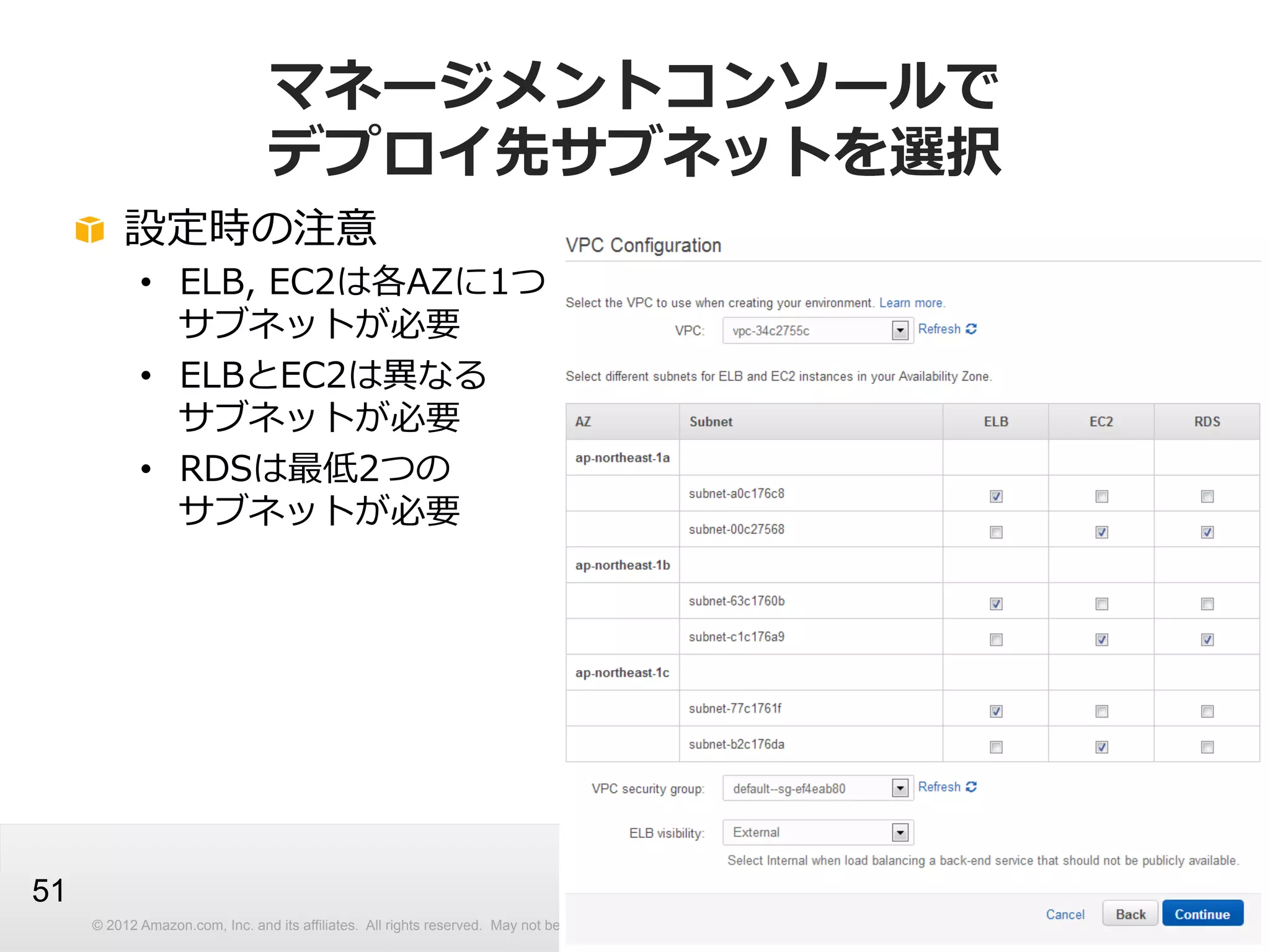
Task: Toggle ELB checkbox for subnet-77c1761f
Action: (x=996, y=712)
